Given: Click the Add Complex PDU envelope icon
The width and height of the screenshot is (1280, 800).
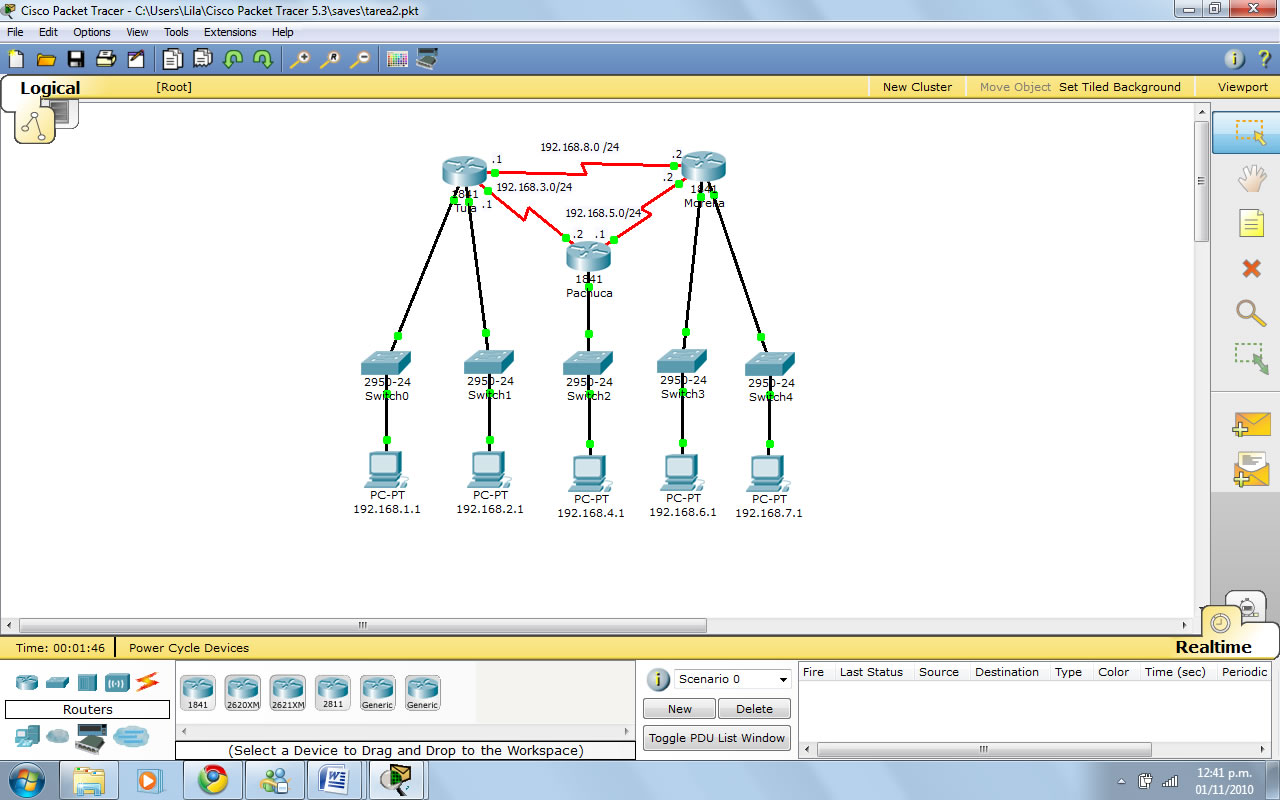Looking at the screenshot, I should [x=1251, y=469].
